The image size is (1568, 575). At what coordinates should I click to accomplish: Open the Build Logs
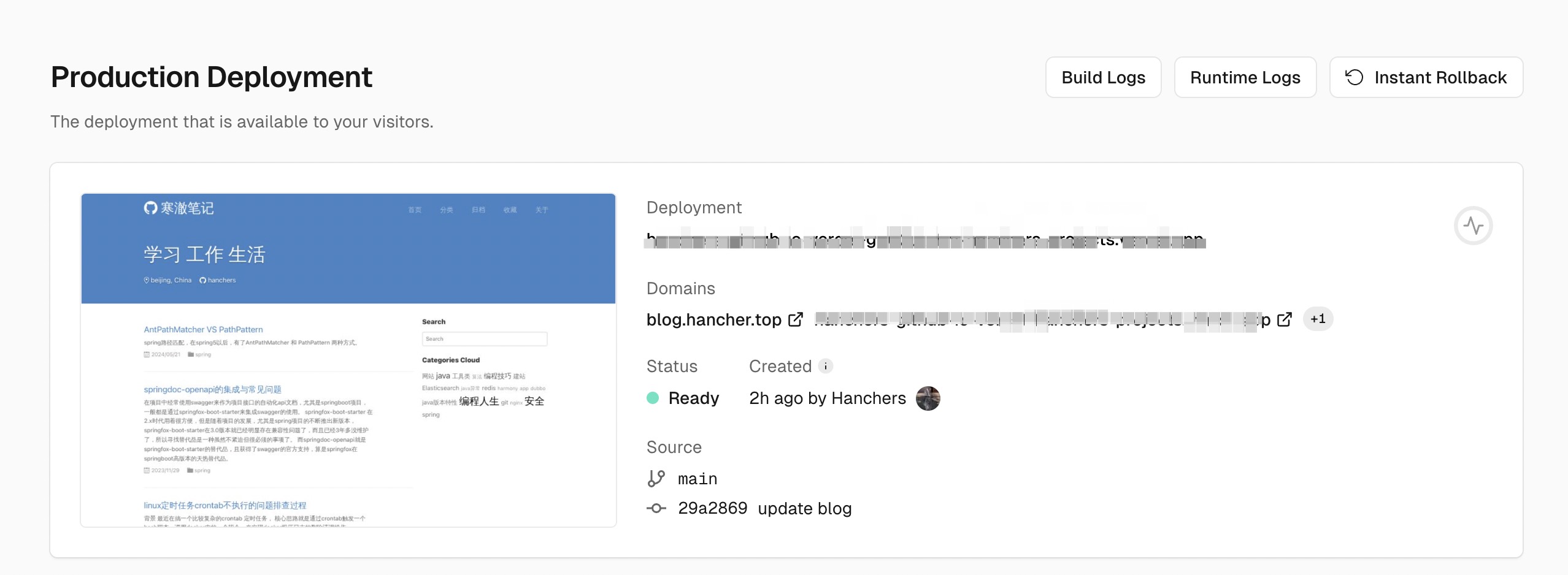1103,77
